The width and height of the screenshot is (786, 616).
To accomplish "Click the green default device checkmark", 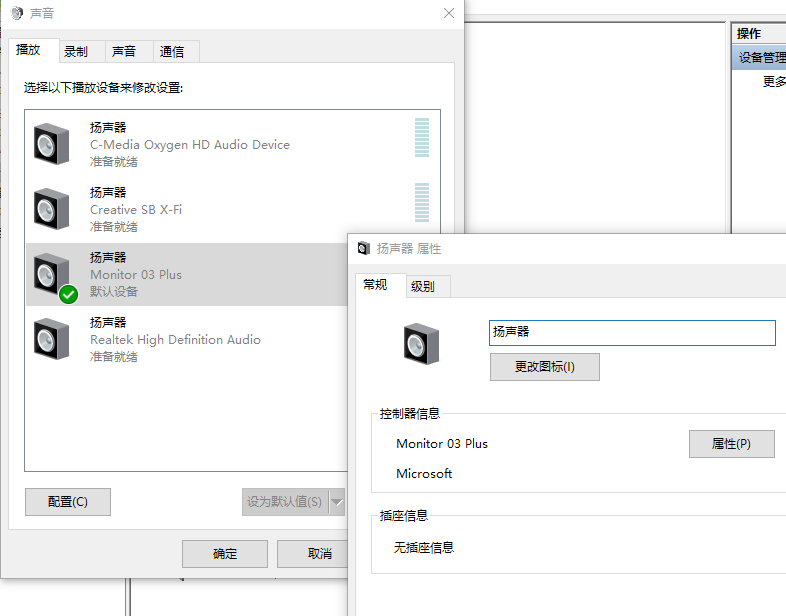I will tap(69, 294).
